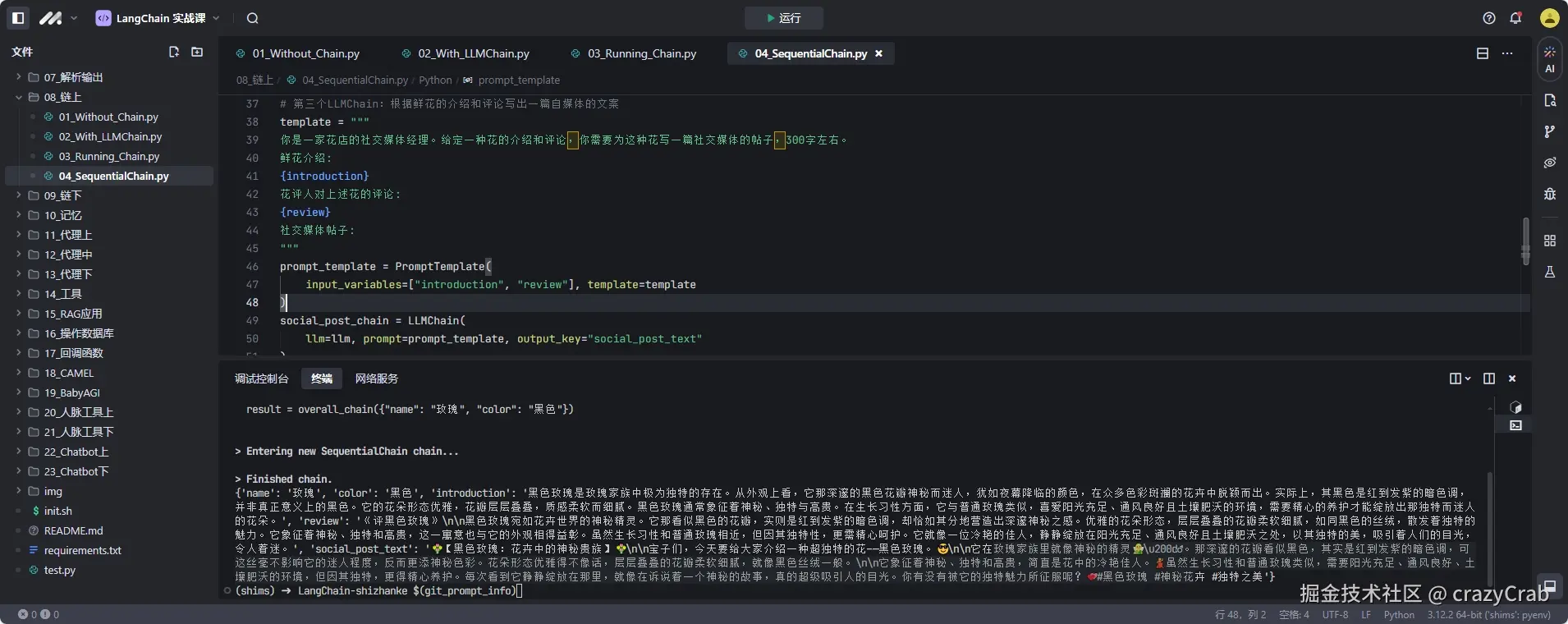Open the source control branch icon

point(1549,131)
